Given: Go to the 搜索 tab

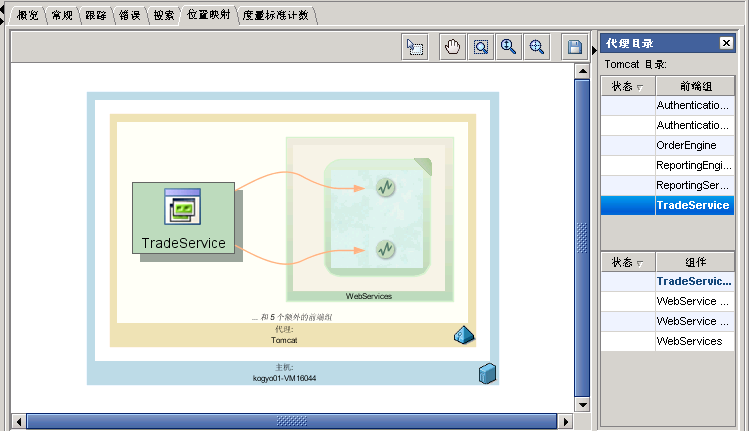Looking at the screenshot, I should pos(164,15).
